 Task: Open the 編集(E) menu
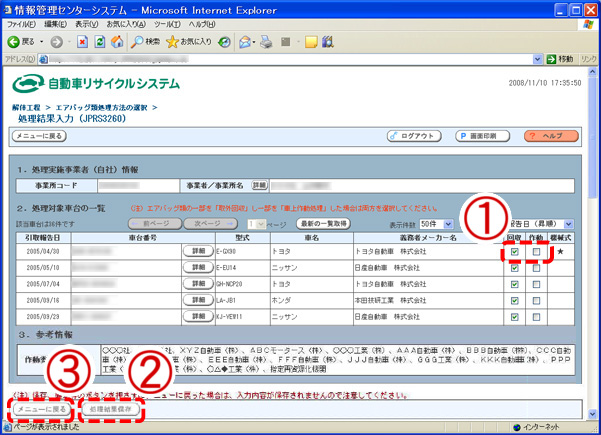coord(55,24)
